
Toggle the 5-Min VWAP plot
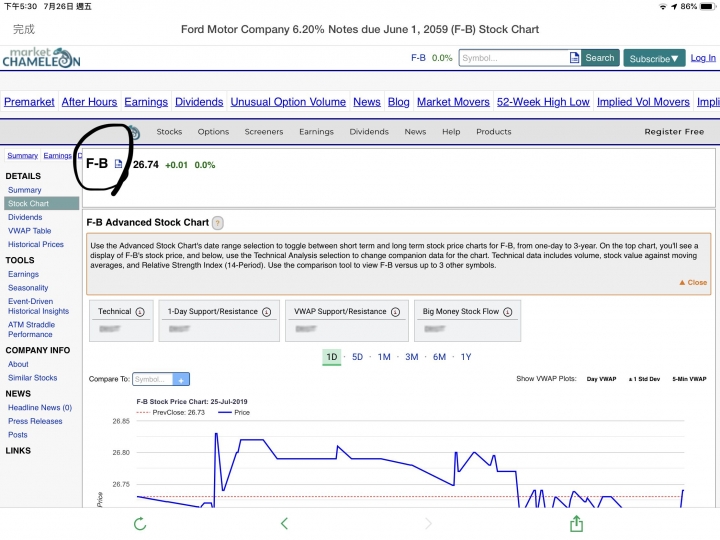click(689, 379)
